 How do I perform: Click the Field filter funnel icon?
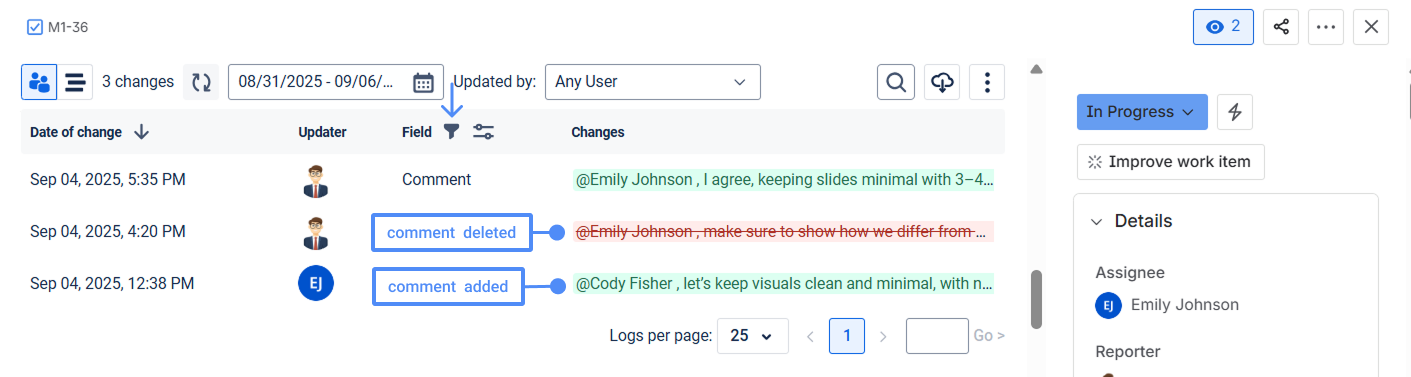point(451,131)
